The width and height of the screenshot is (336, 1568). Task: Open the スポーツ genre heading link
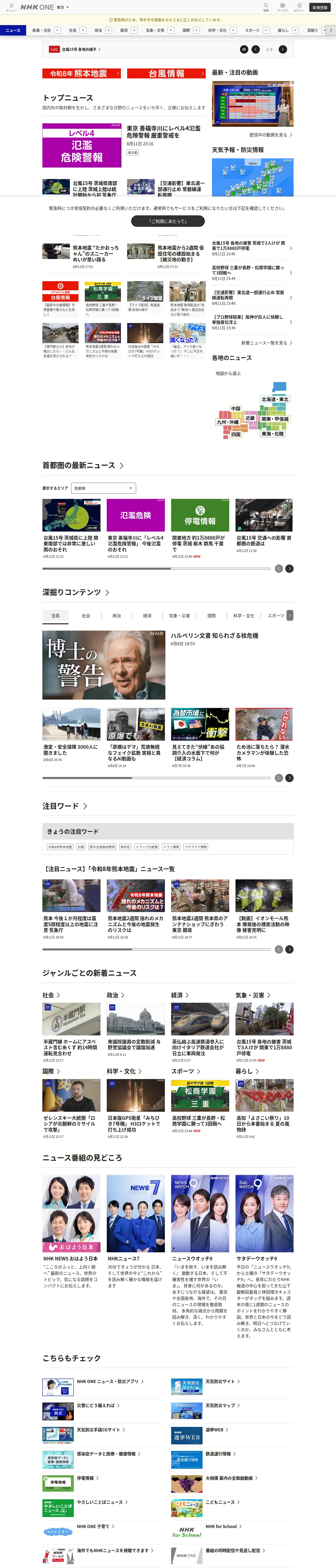[x=185, y=1071]
